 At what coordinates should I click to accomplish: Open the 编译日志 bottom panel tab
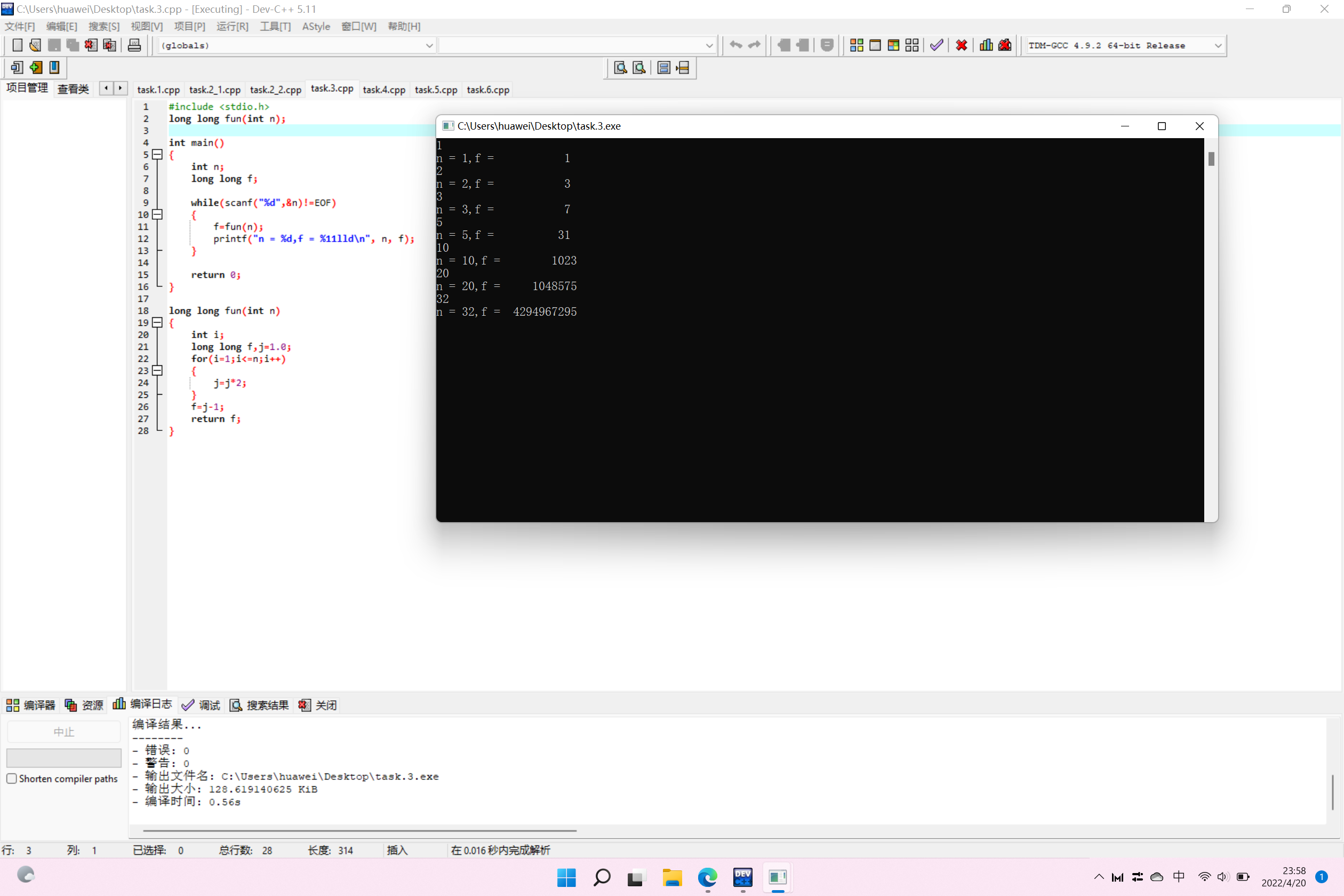(x=142, y=705)
